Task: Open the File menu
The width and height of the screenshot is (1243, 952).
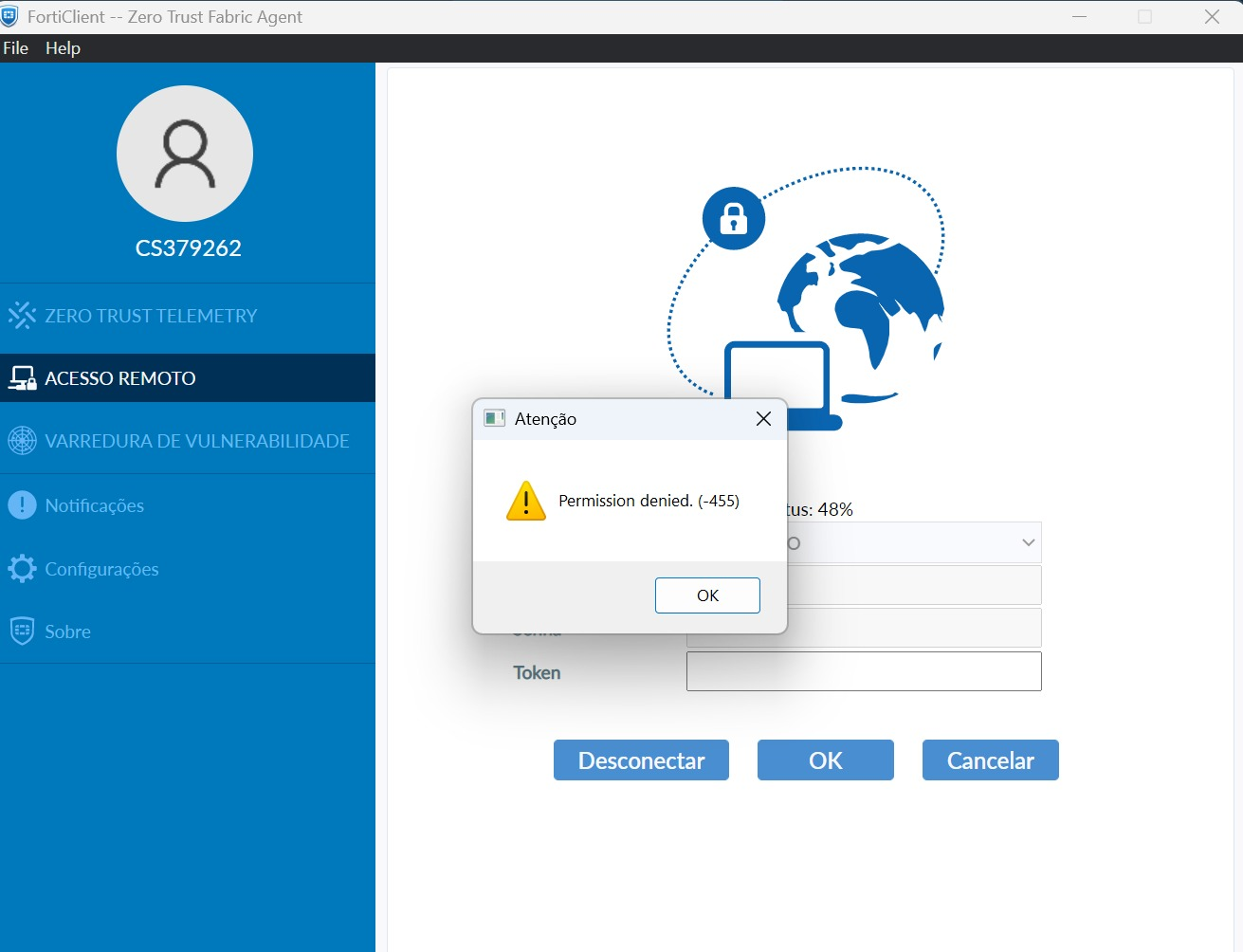Action: (16, 48)
